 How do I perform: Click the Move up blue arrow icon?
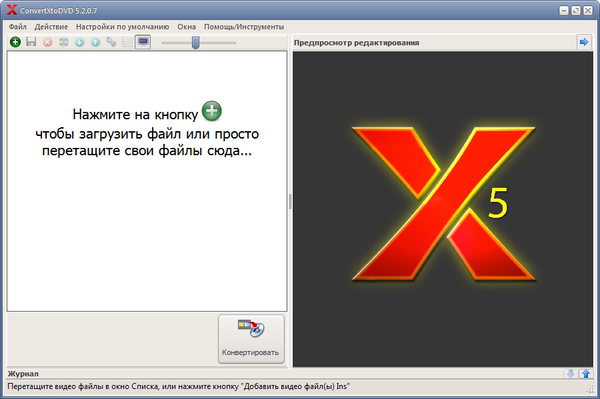pos(95,42)
